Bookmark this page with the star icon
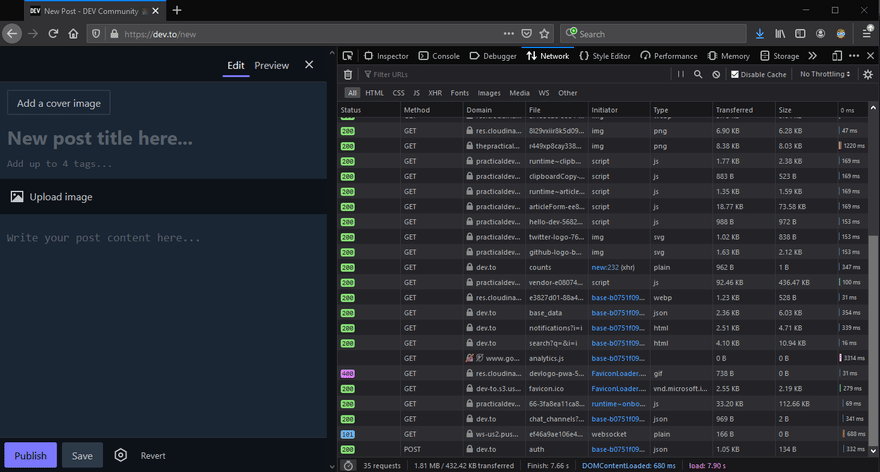Image resolution: width=880 pixels, height=472 pixels. pyautogui.click(x=544, y=34)
